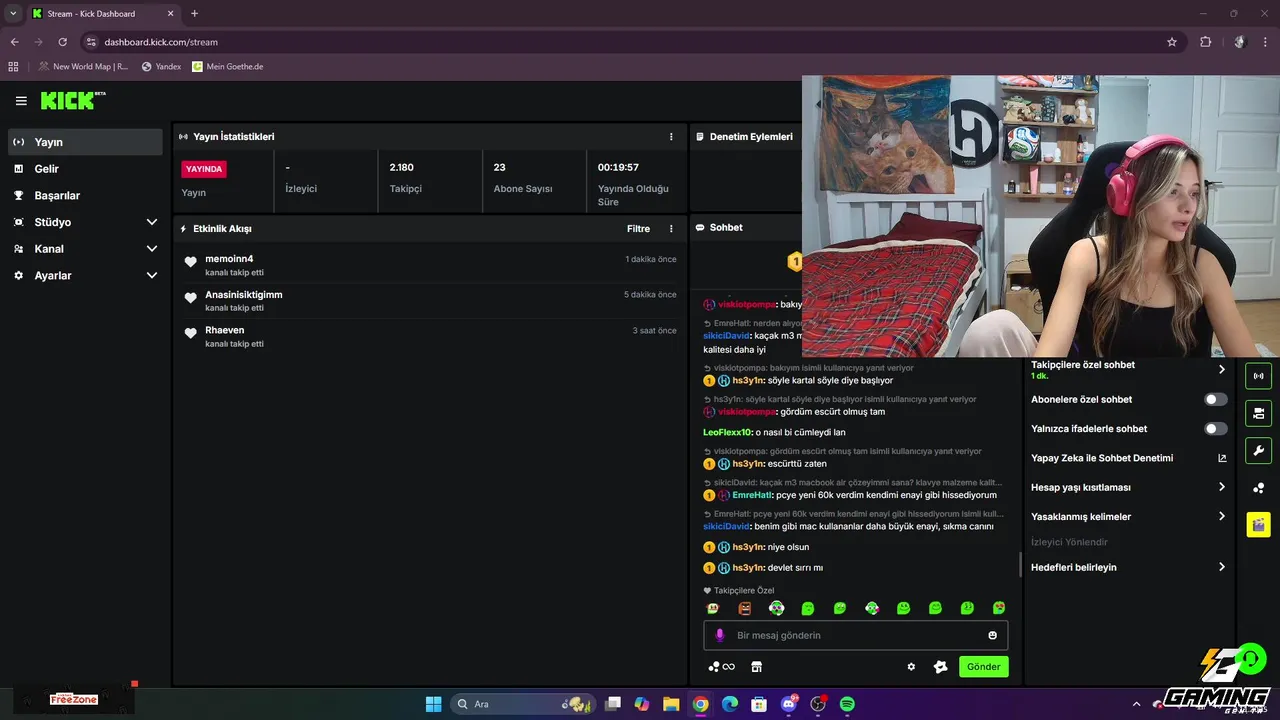The width and height of the screenshot is (1280, 720).
Task: Toggle Abonelere özel sohbet switch
Action: point(1215,399)
